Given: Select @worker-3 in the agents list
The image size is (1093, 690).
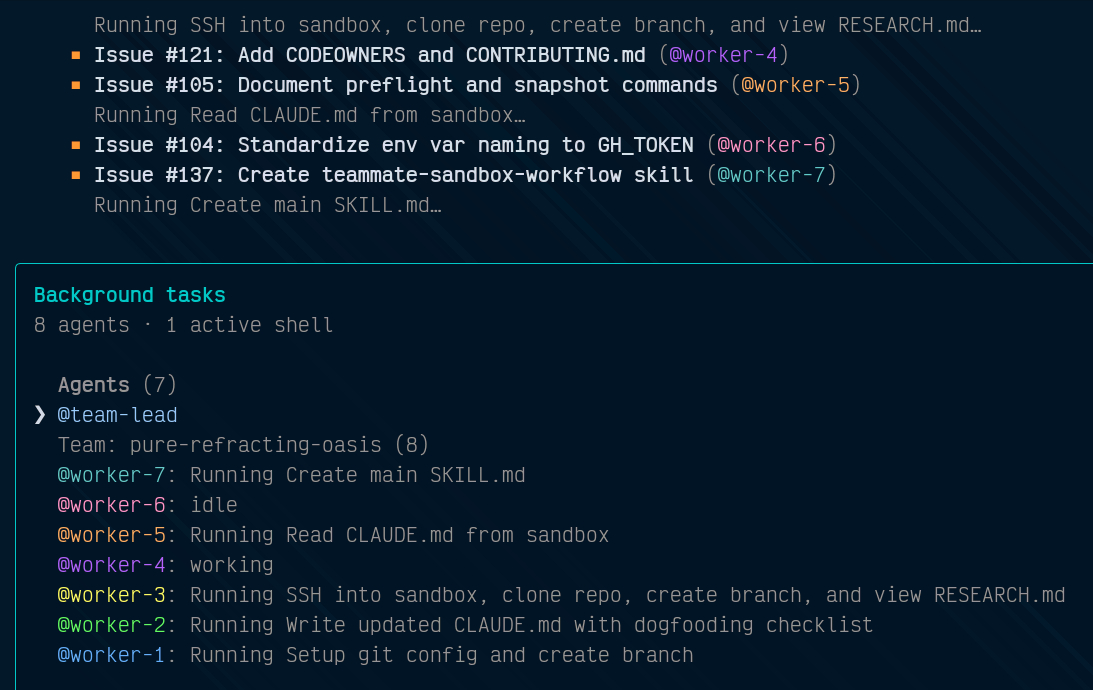Looking at the screenshot, I should point(111,595).
